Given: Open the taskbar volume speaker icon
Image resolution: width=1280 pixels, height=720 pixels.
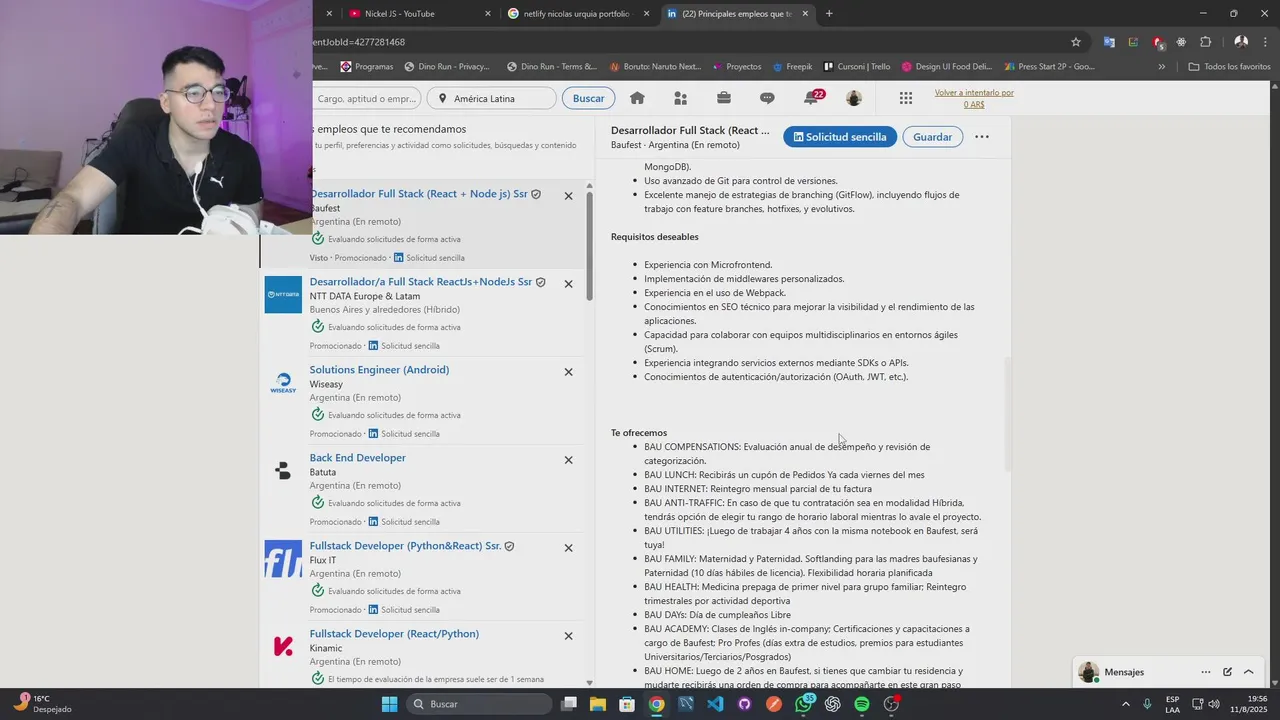Looking at the screenshot, I should coord(1214,704).
